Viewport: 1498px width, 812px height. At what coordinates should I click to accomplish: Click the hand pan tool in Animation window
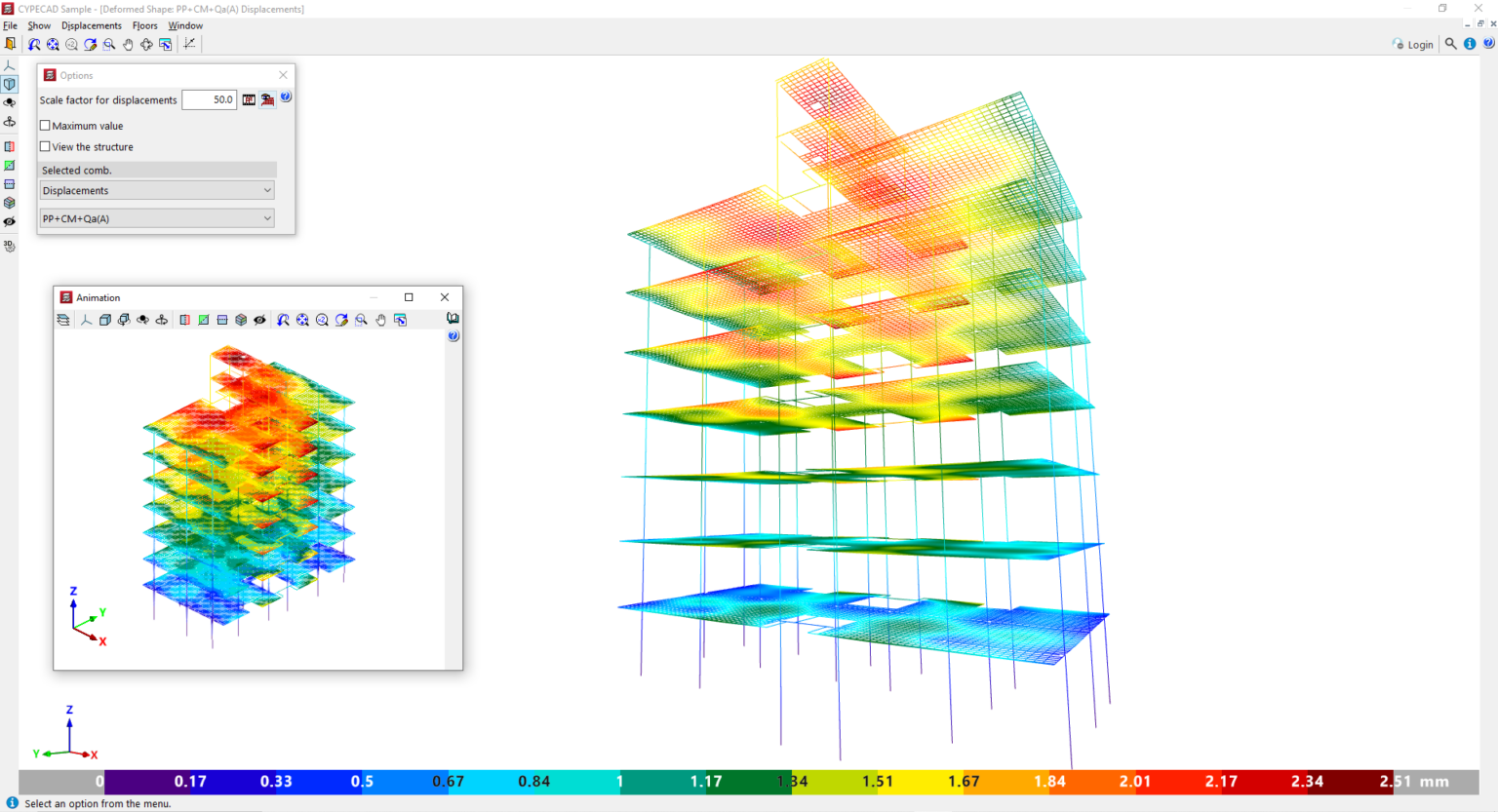point(381,320)
